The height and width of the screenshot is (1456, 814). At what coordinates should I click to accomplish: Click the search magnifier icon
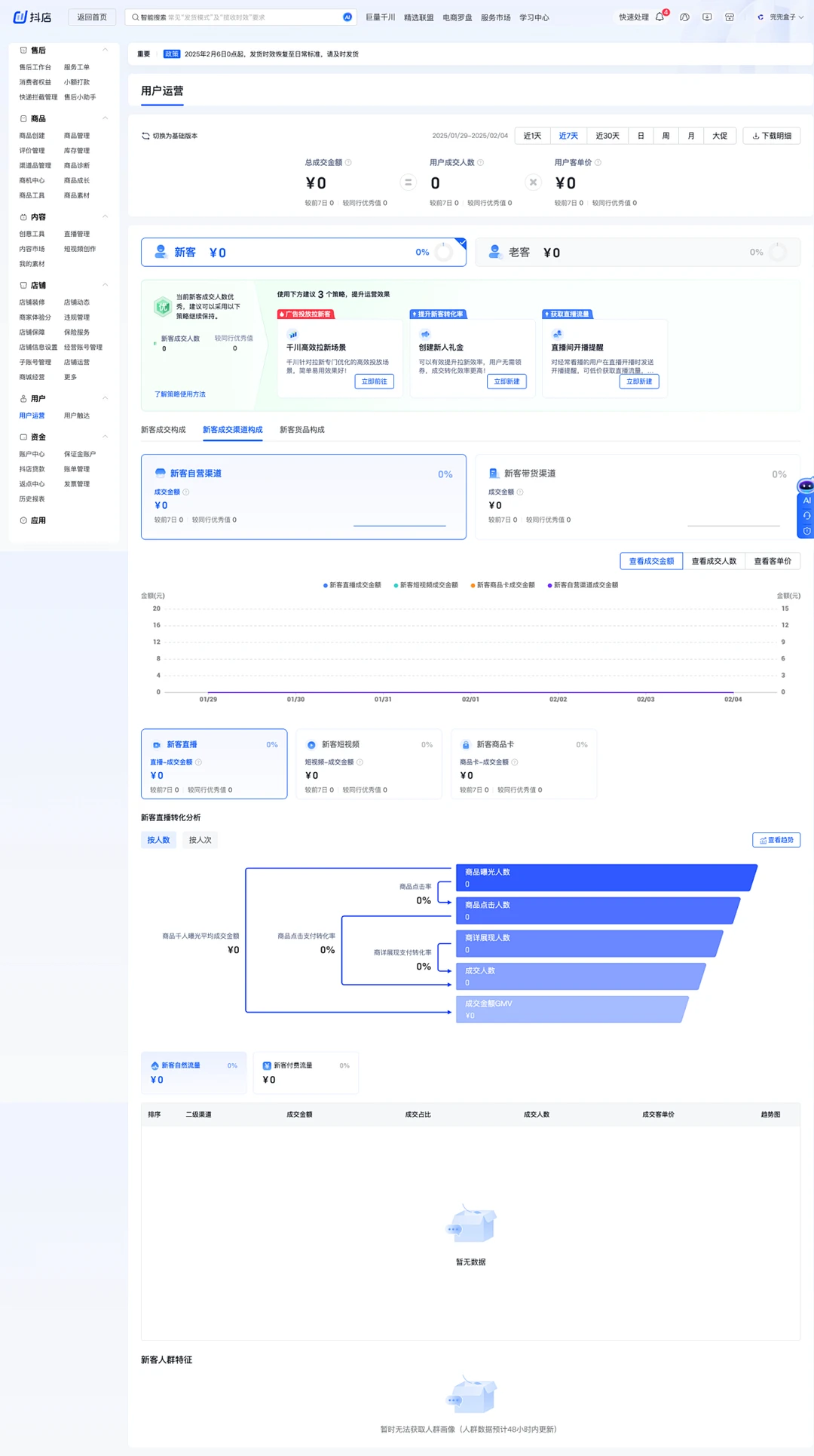click(x=136, y=17)
